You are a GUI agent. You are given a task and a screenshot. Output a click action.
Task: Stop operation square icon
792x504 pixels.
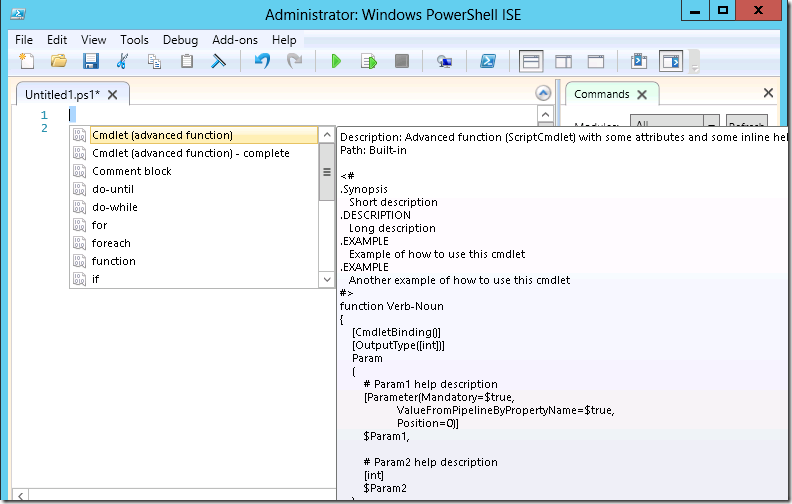pos(402,61)
